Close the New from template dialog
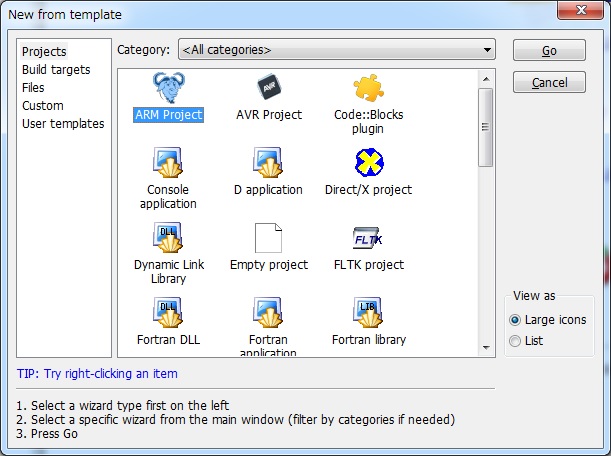The image size is (611, 456). 580,10
